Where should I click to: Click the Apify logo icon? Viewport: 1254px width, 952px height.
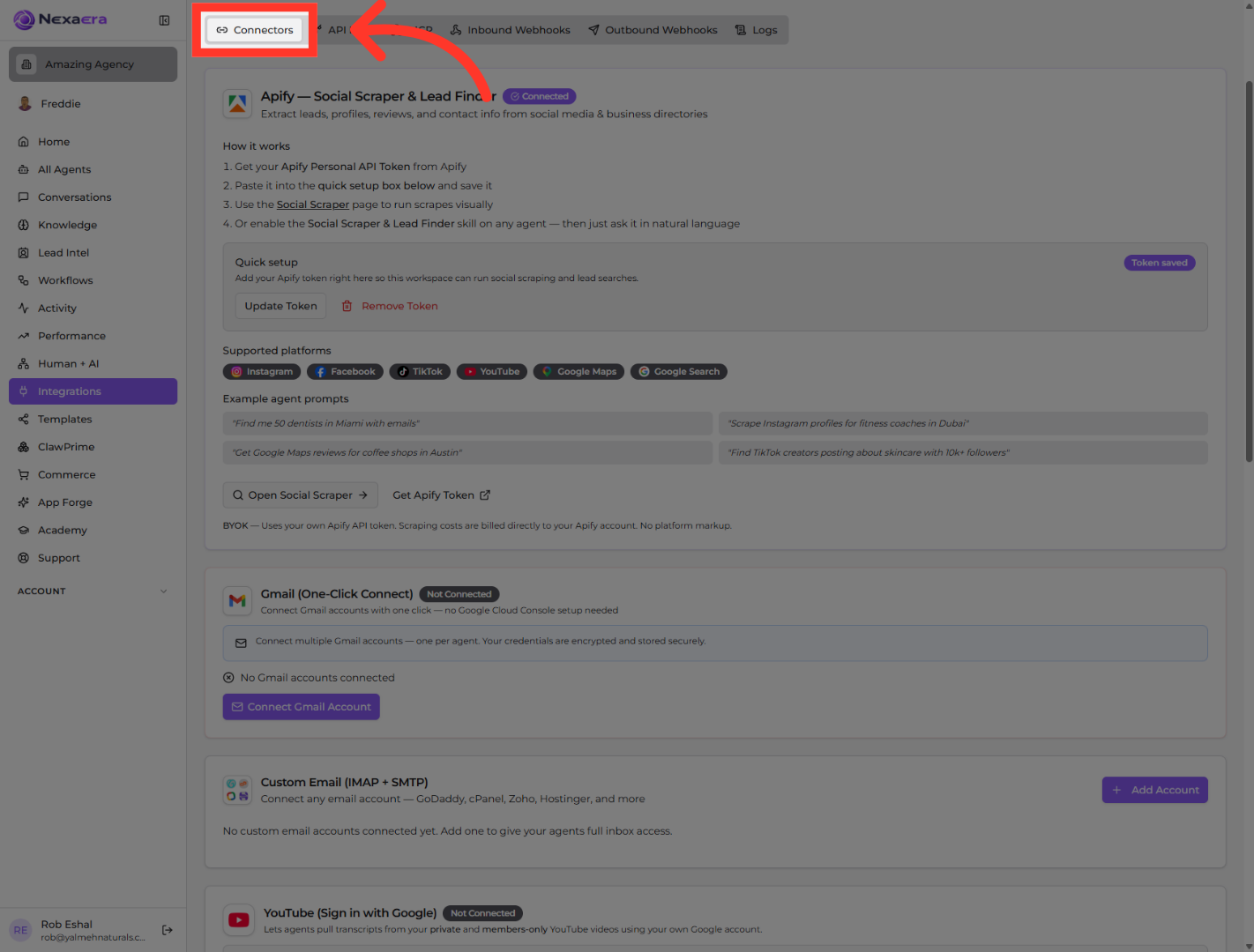237,104
